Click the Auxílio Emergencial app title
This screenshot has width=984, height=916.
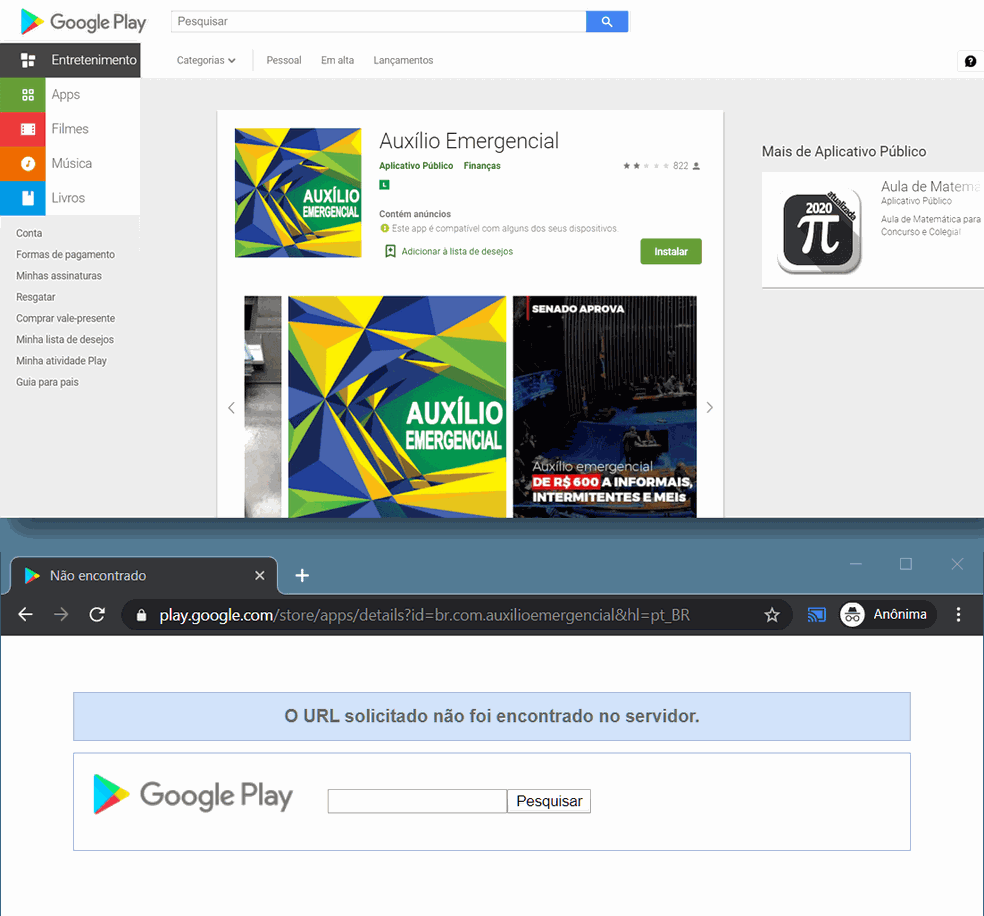[469, 141]
